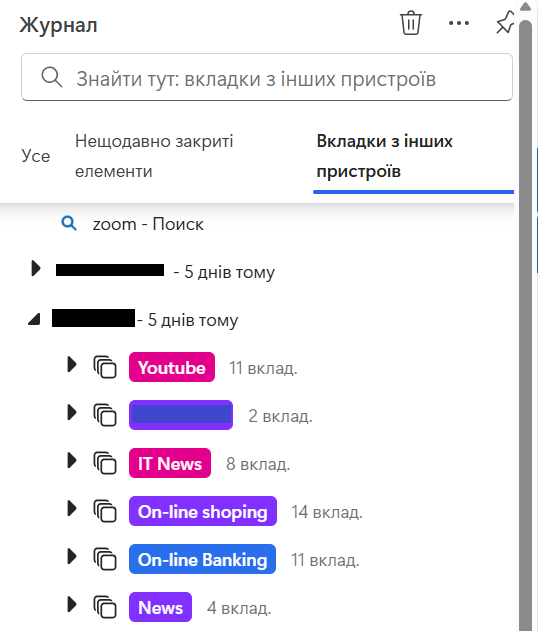Switch to the Усе tab
This screenshot has height=631, width=538.
36,156
